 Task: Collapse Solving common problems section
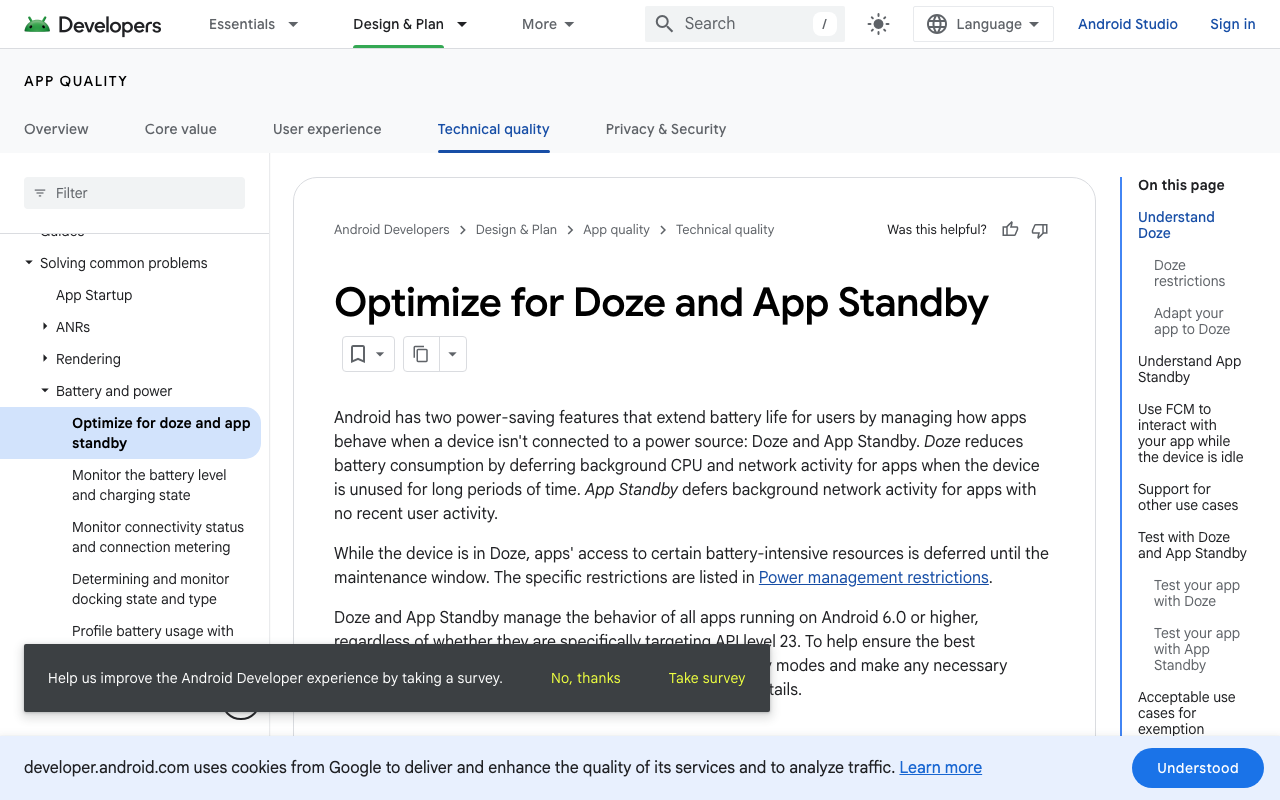pyautogui.click(x=29, y=263)
